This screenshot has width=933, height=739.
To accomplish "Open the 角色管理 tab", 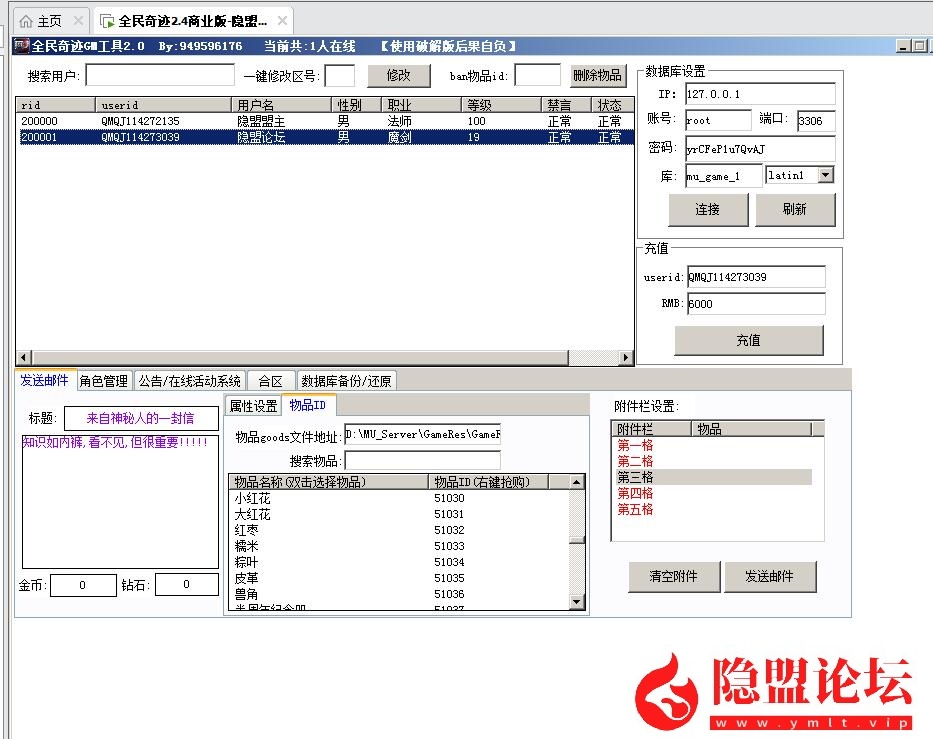I will click(104, 381).
